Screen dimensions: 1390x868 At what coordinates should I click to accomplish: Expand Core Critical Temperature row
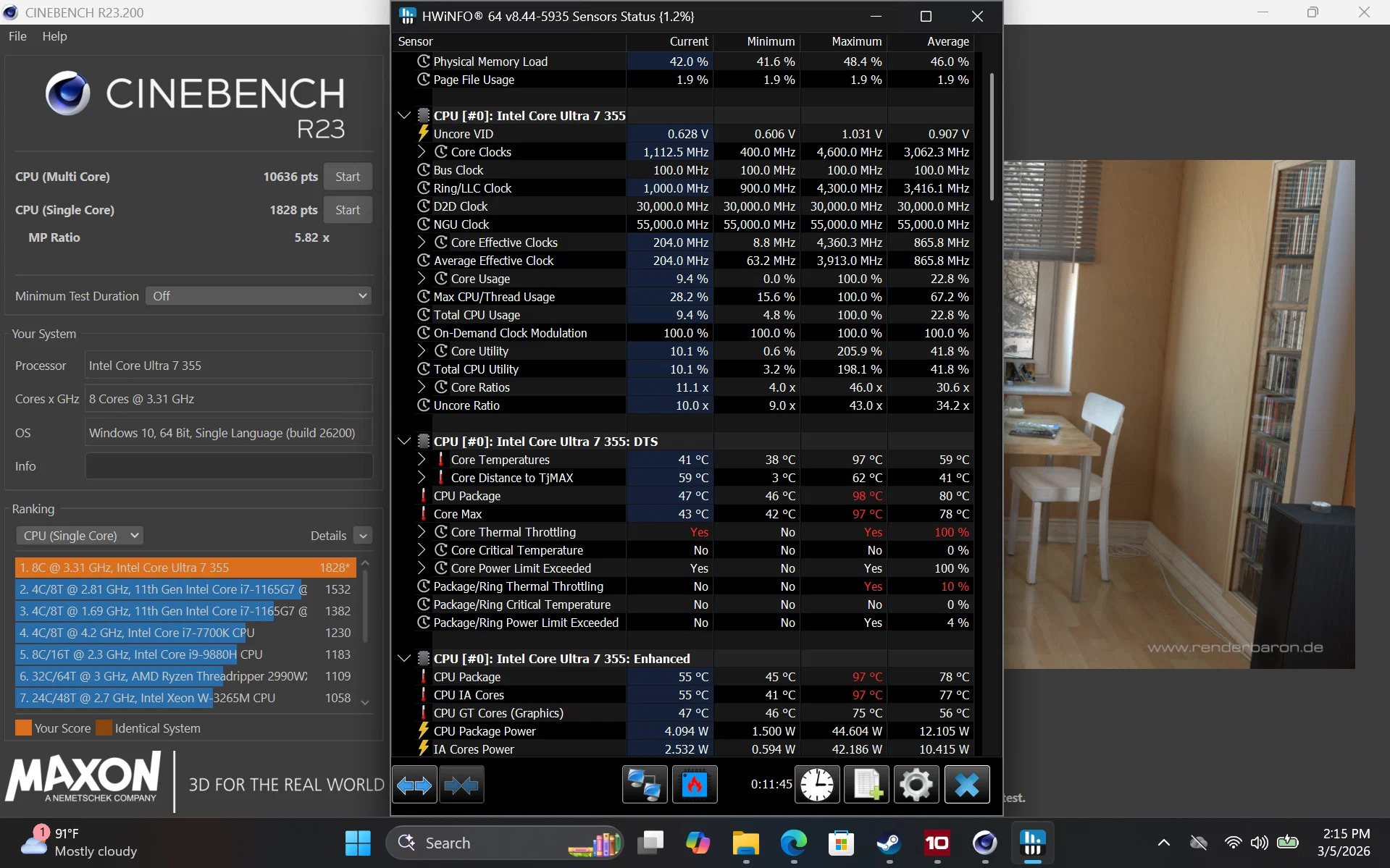pyautogui.click(x=422, y=550)
